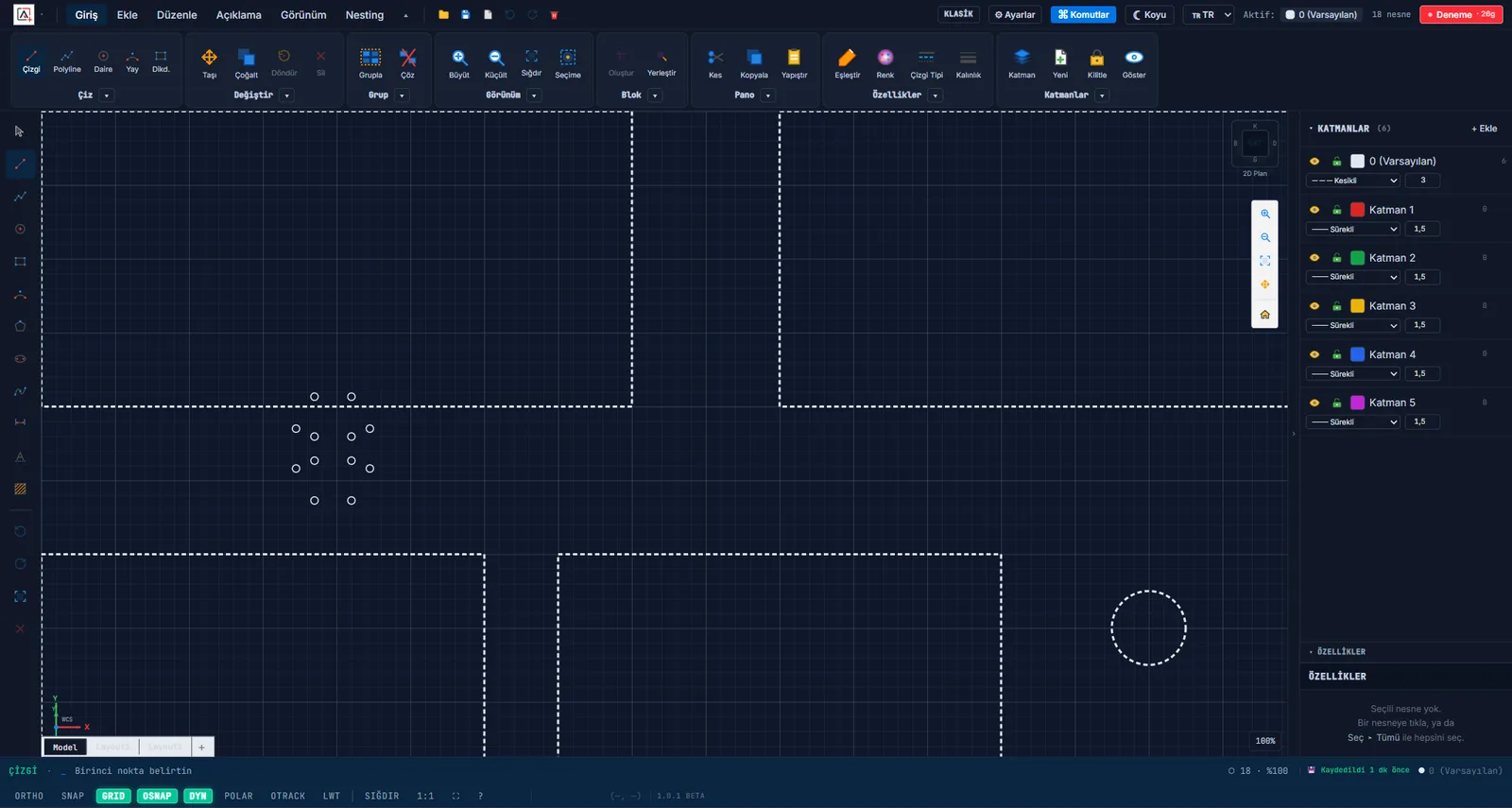The image size is (1512, 808).
Task: Toggle SNAP in the status bar
Action: point(73,796)
